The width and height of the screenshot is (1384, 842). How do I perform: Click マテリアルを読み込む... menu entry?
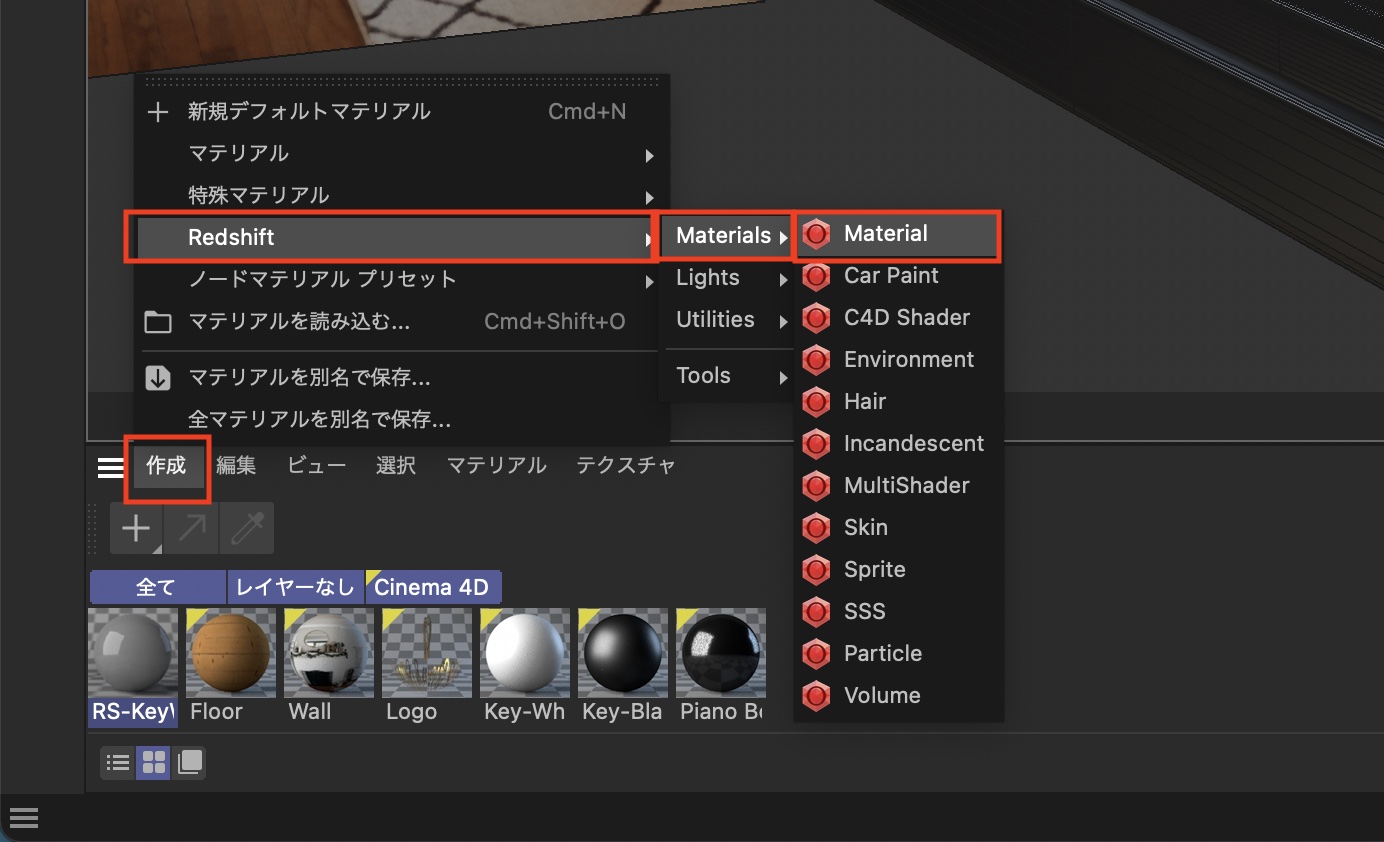[x=298, y=322]
